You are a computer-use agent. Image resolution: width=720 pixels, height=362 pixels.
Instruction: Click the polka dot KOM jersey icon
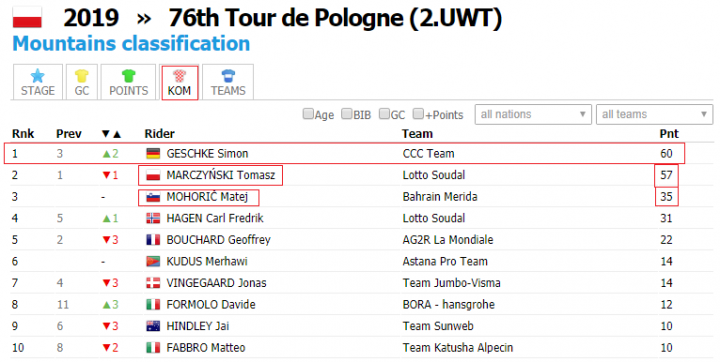180,75
